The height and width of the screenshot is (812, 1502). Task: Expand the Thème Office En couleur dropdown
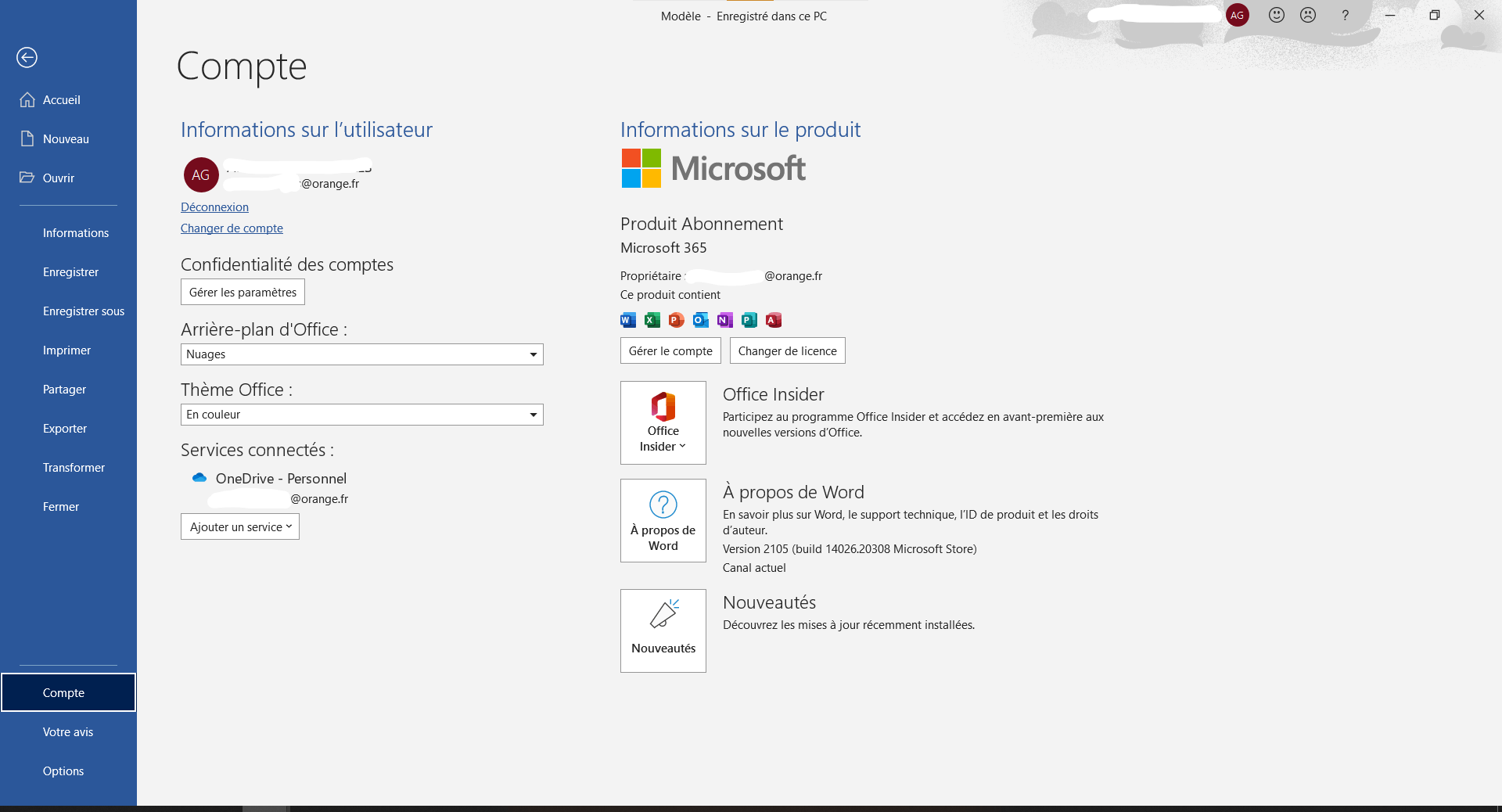[x=362, y=415]
